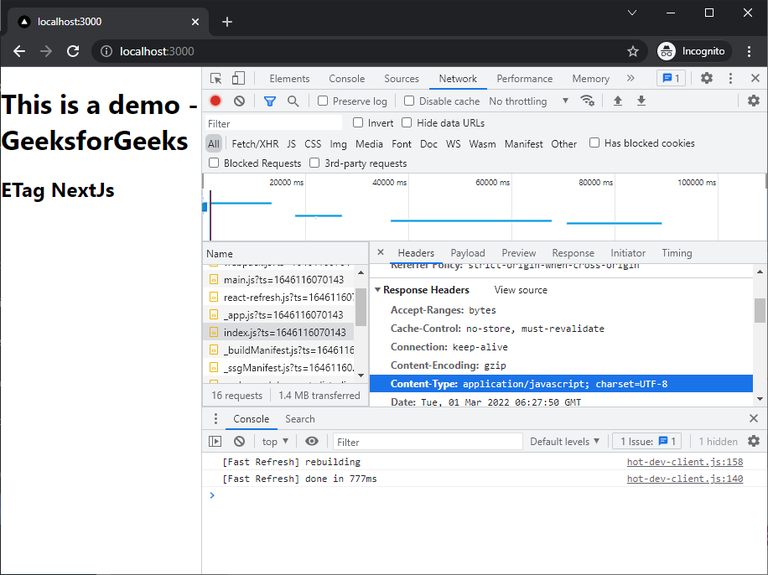Select the inspect element picker icon

[x=216, y=78]
